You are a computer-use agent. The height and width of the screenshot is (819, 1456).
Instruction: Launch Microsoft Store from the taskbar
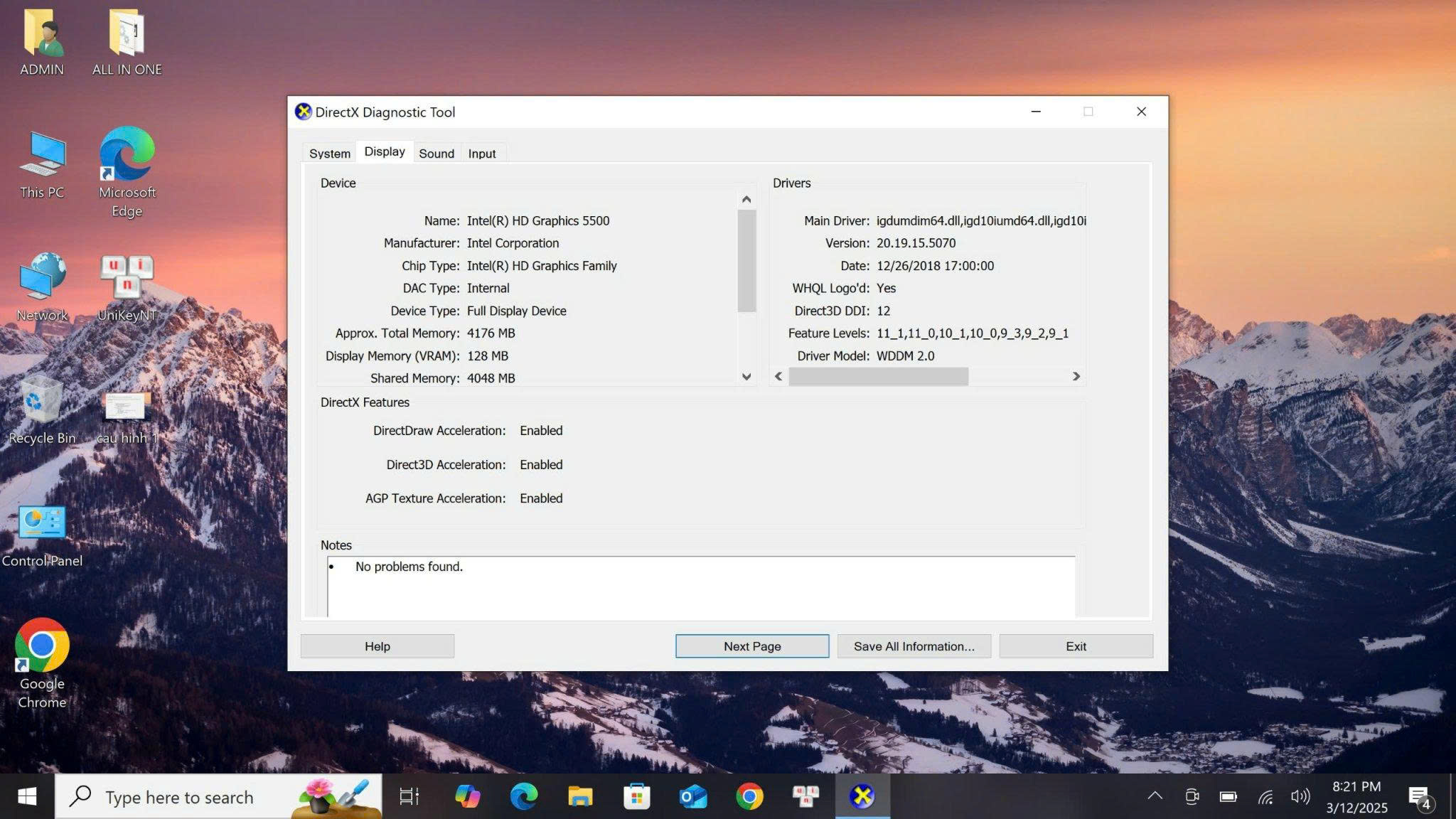[x=636, y=796]
